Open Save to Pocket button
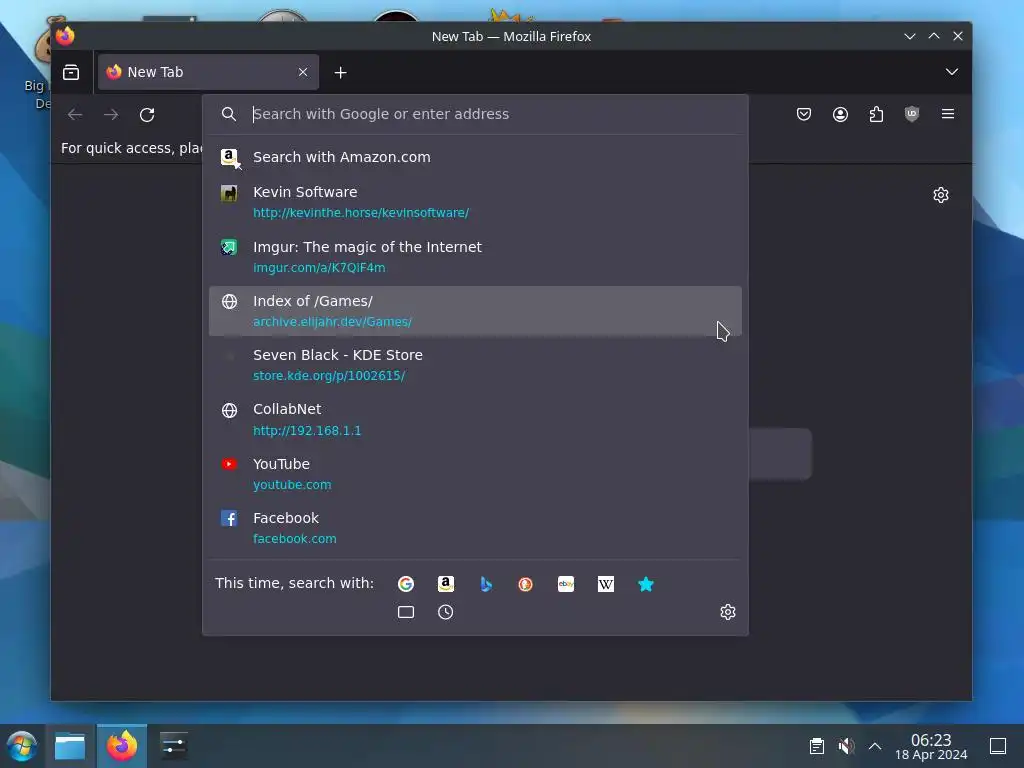 pyautogui.click(x=804, y=114)
